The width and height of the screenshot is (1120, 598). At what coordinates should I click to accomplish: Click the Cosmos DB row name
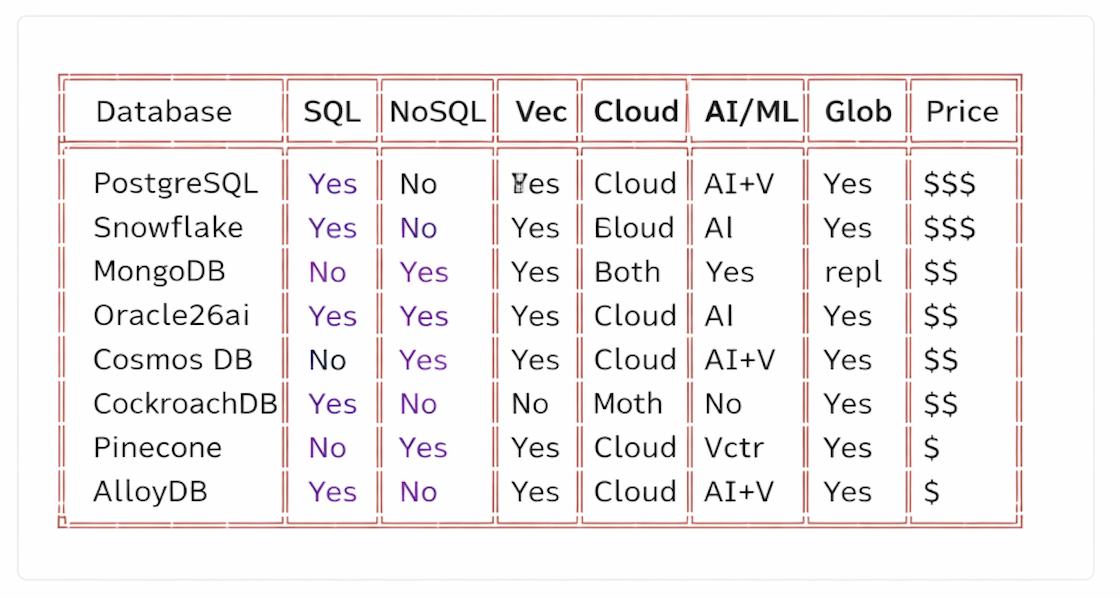[x=173, y=360]
